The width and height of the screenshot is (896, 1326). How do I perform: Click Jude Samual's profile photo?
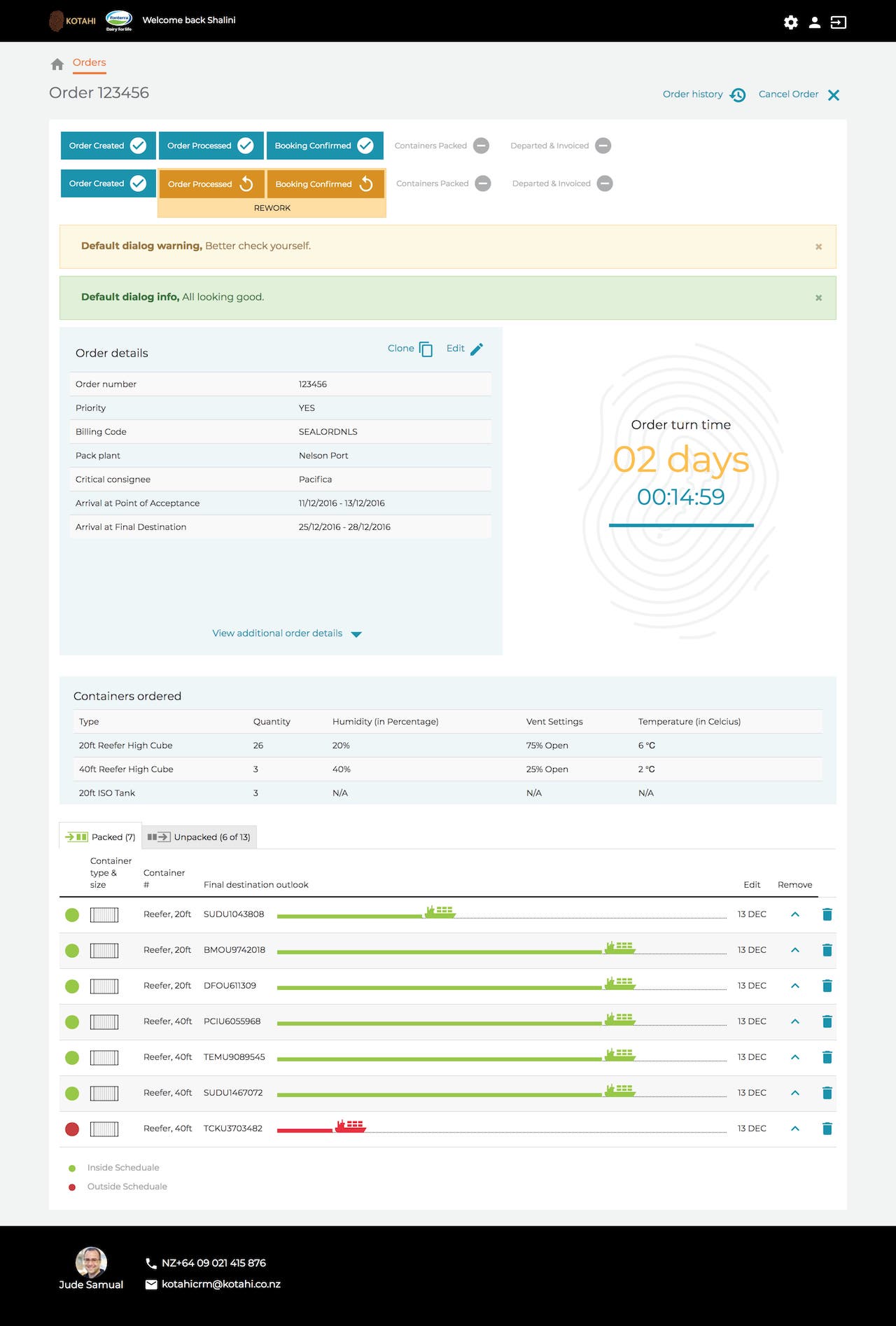pos(91,1262)
